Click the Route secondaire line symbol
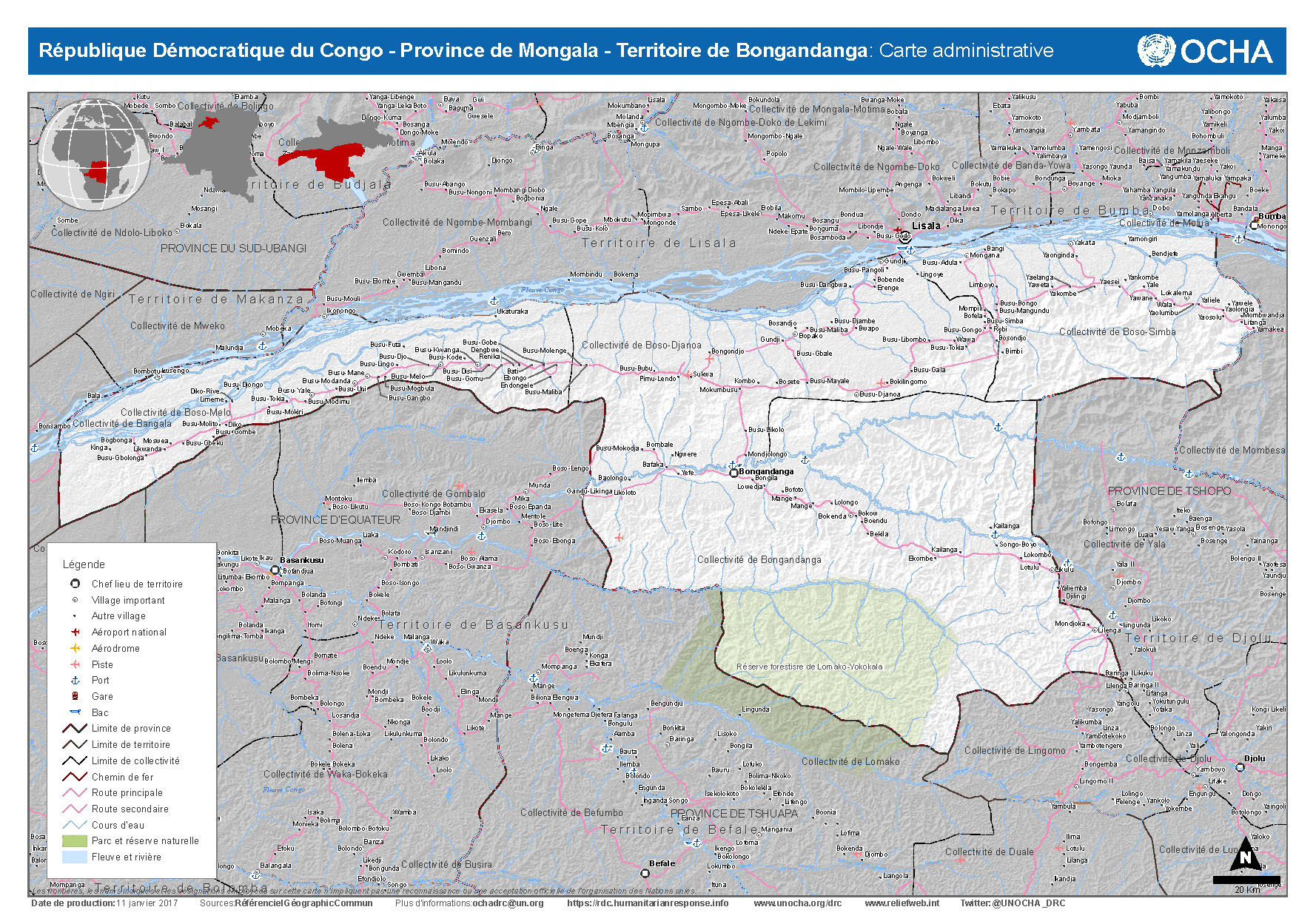The image size is (1316, 924). pyautogui.click(x=75, y=809)
